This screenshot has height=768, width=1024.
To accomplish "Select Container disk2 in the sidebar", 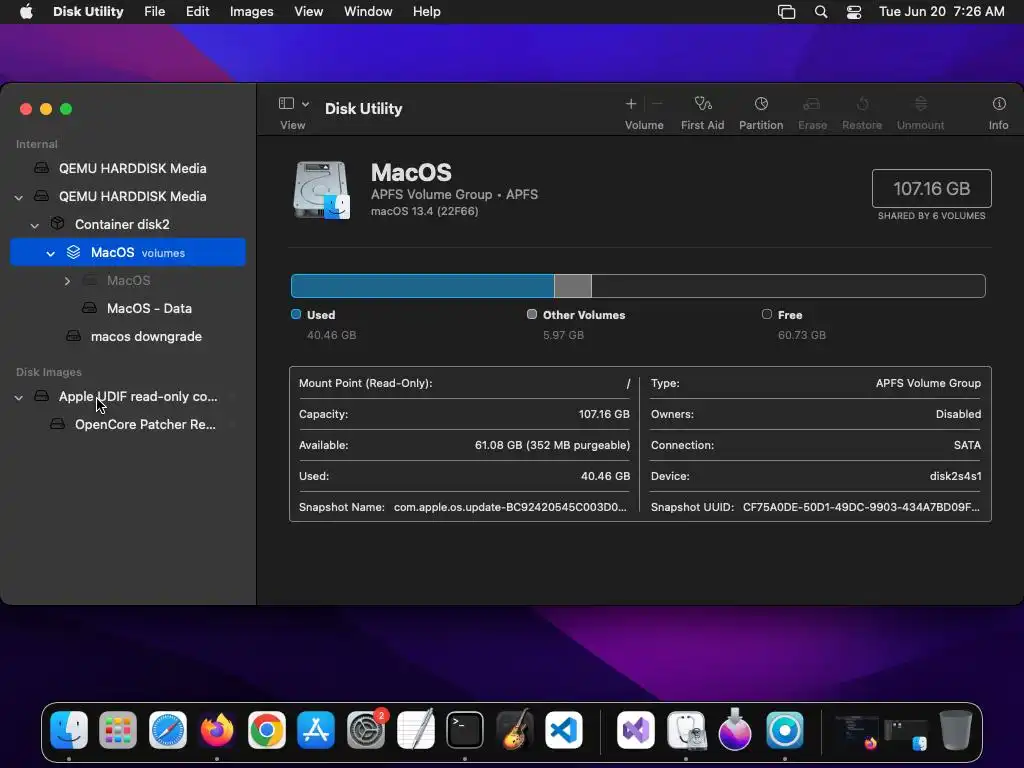I will pyautogui.click(x=122, y=224).
